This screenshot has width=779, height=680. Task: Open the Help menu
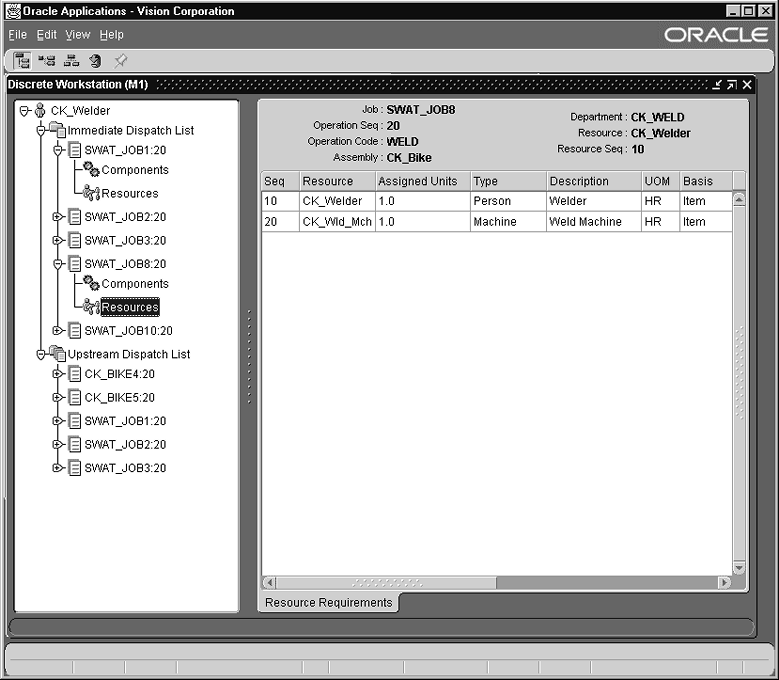coord(111,35)
